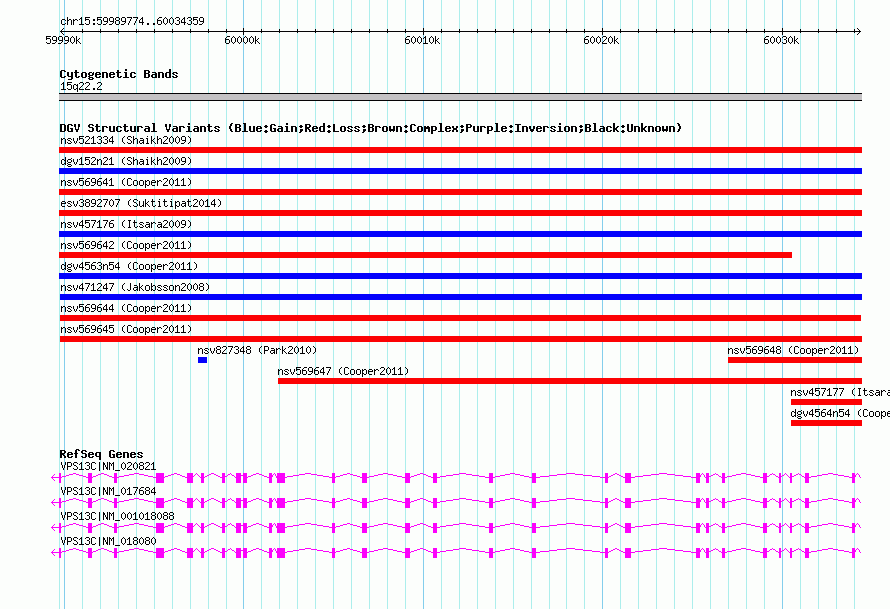This screenshot has width=890, height=609.
Task: Click the dgv152n21 (Shaikh2009) label
Action: (126, 161)
